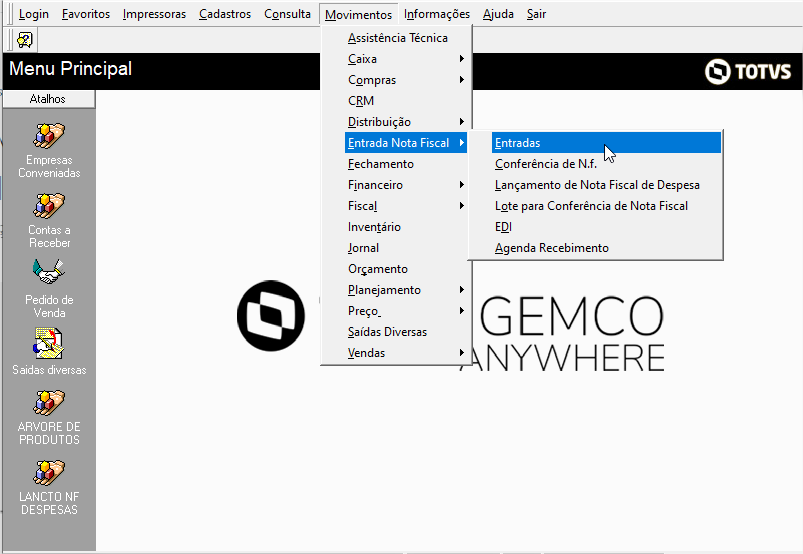Open the Login menu
The height and width of the screenshot is (554, 803).
[x=34, y=14]
